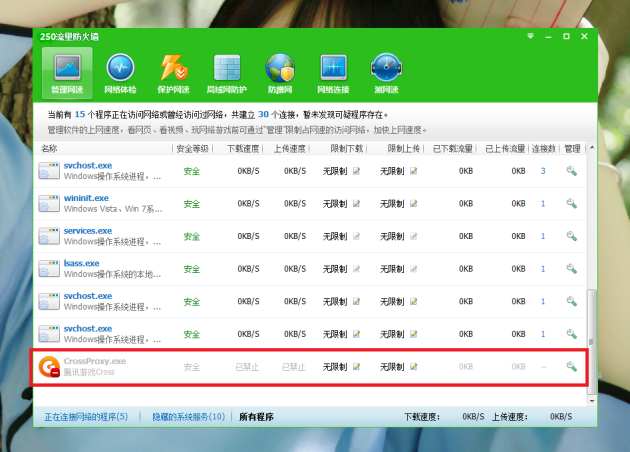Click the connection count for lsass.exe
630x452 pixels.
(x=543, y=269)
